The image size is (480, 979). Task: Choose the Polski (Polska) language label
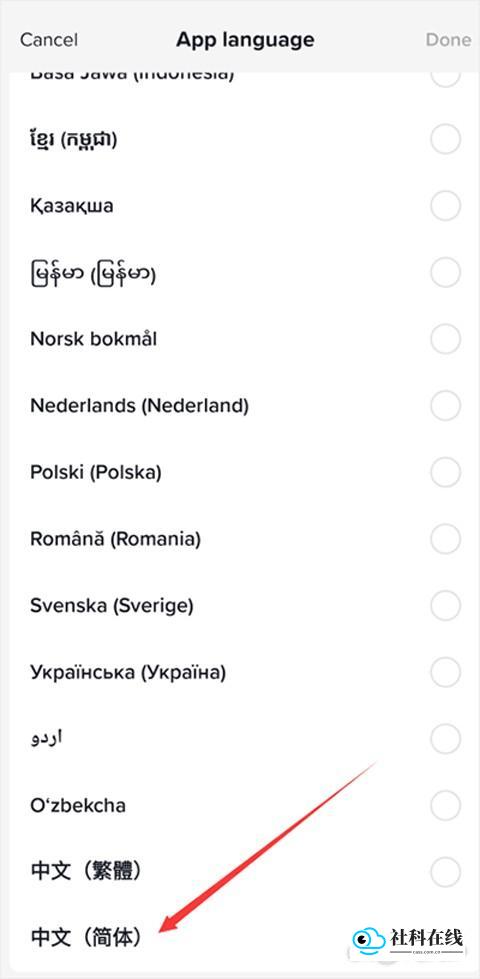tap(96, 473)
